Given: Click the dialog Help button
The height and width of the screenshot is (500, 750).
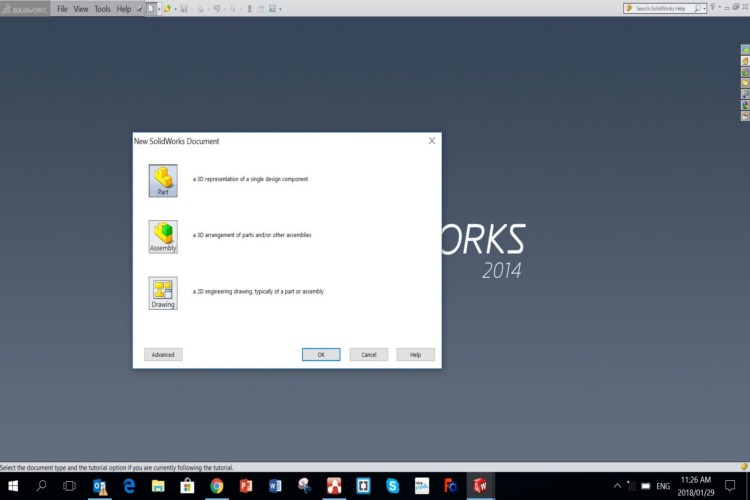Looking at the screenshot, I should coord(415,355).
